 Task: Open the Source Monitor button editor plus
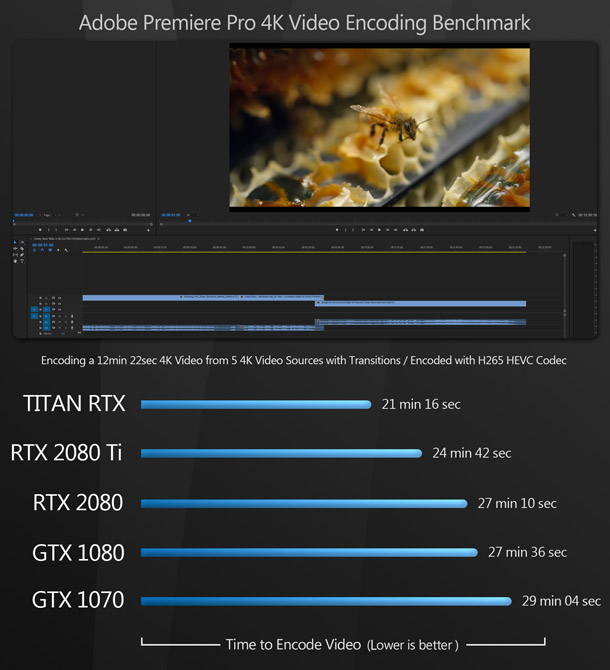pos(147,229)
